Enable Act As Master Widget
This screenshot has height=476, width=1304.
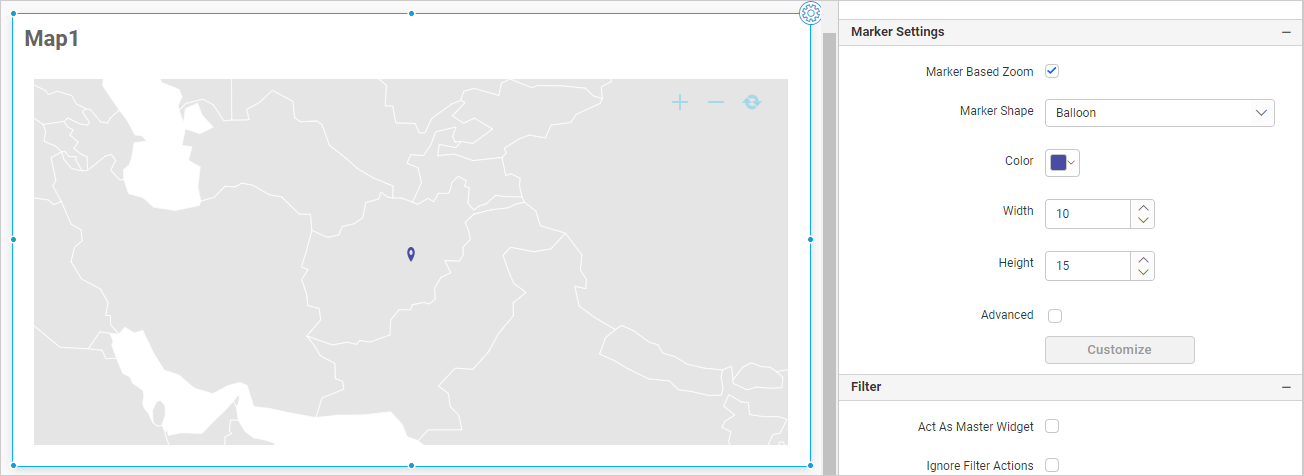click(1052, 426)
